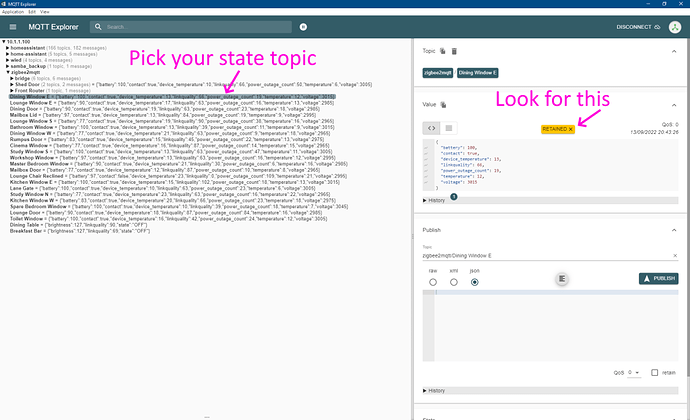Click the search magnifier icon
Image resolution: width=690 pixels, height=420 pixels.
click(98, 27)
